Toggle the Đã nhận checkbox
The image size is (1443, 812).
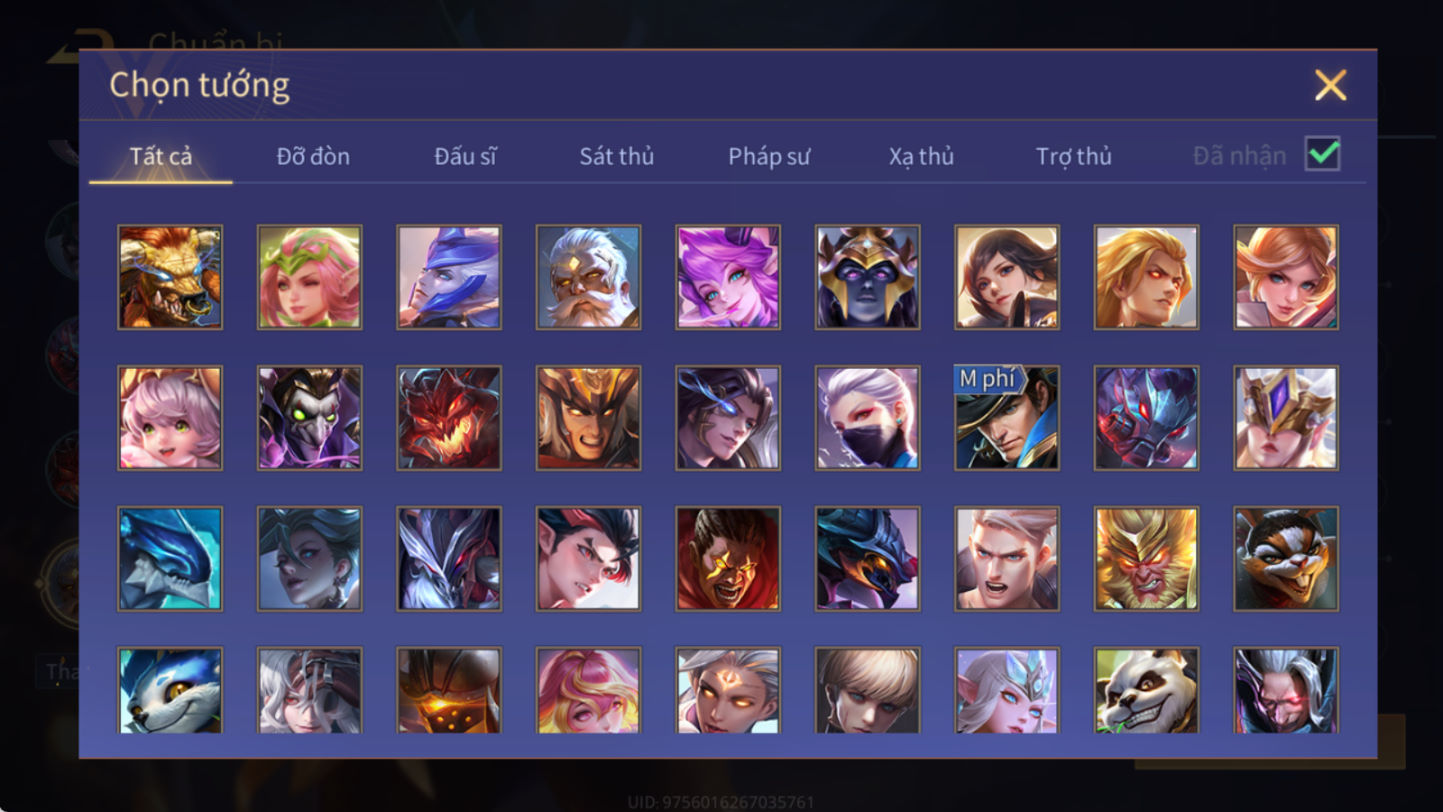pos(1323,154)
